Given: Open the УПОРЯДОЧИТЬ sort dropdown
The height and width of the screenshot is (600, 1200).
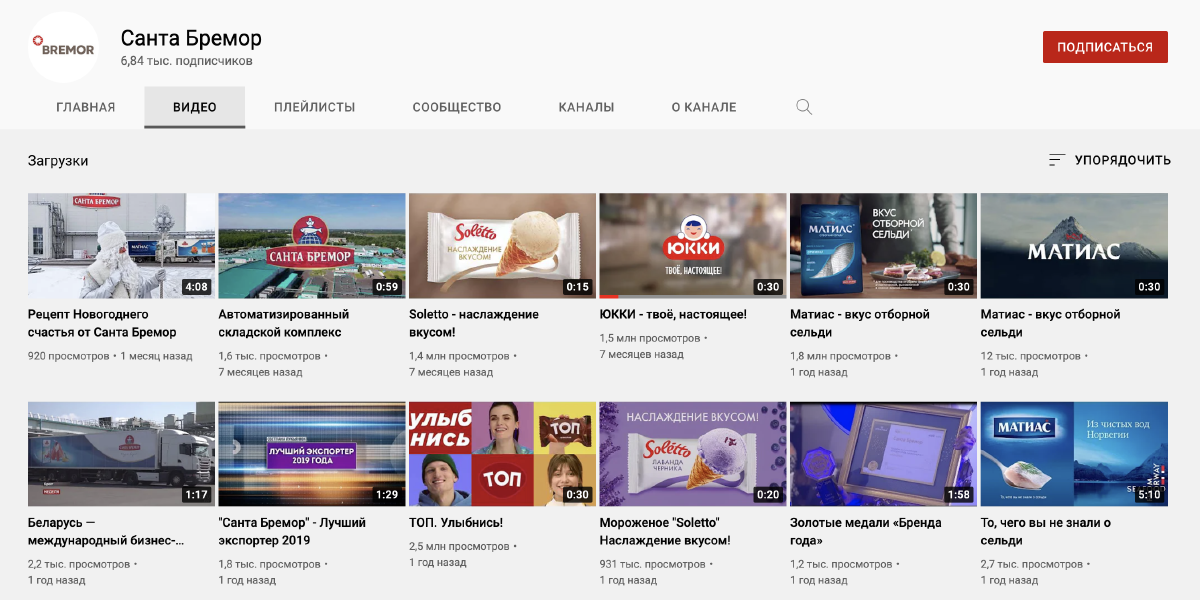Looking at the screenshot, I should (x=1109, y=160).
